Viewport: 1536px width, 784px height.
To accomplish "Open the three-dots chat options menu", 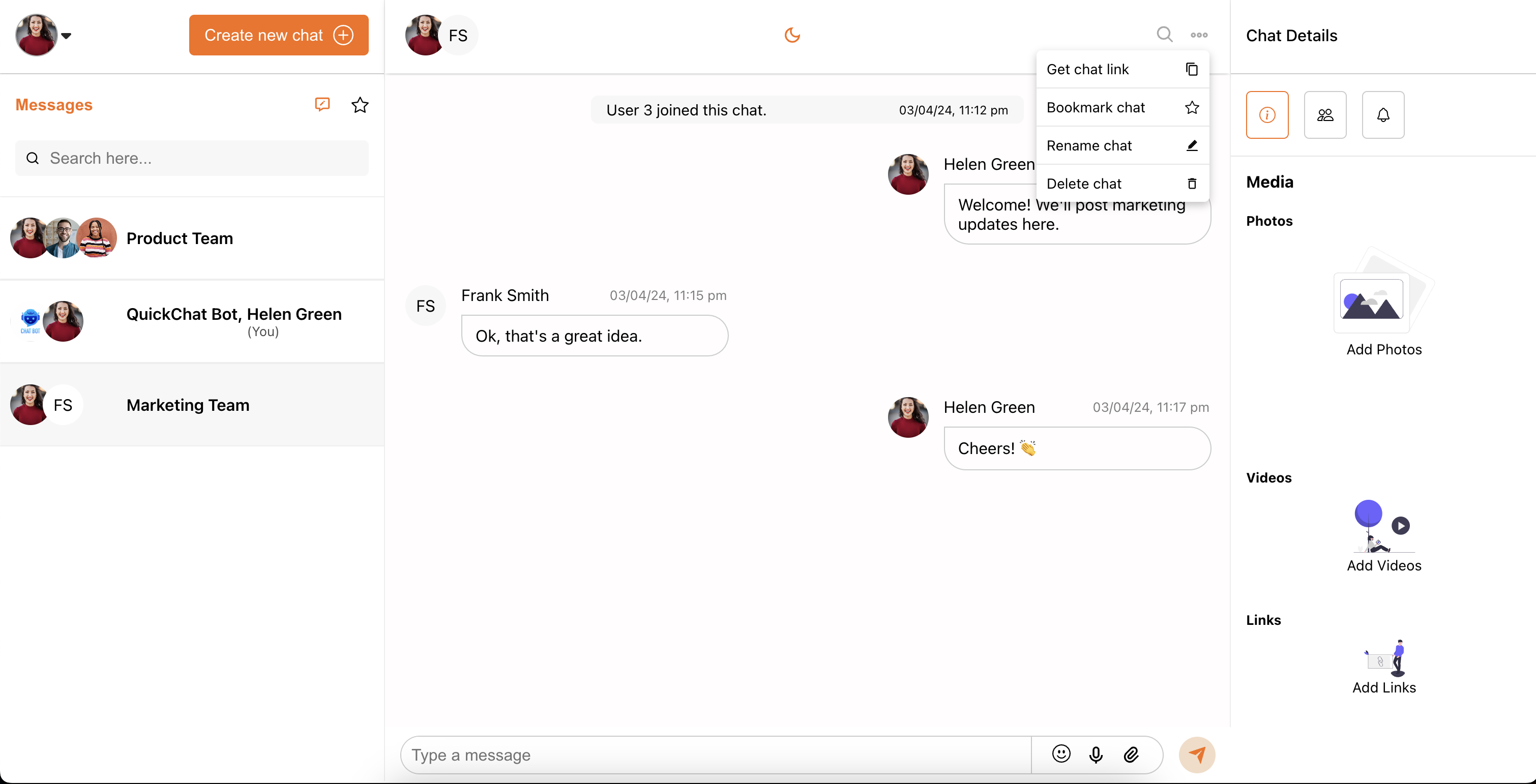I will click(1198, 35).
